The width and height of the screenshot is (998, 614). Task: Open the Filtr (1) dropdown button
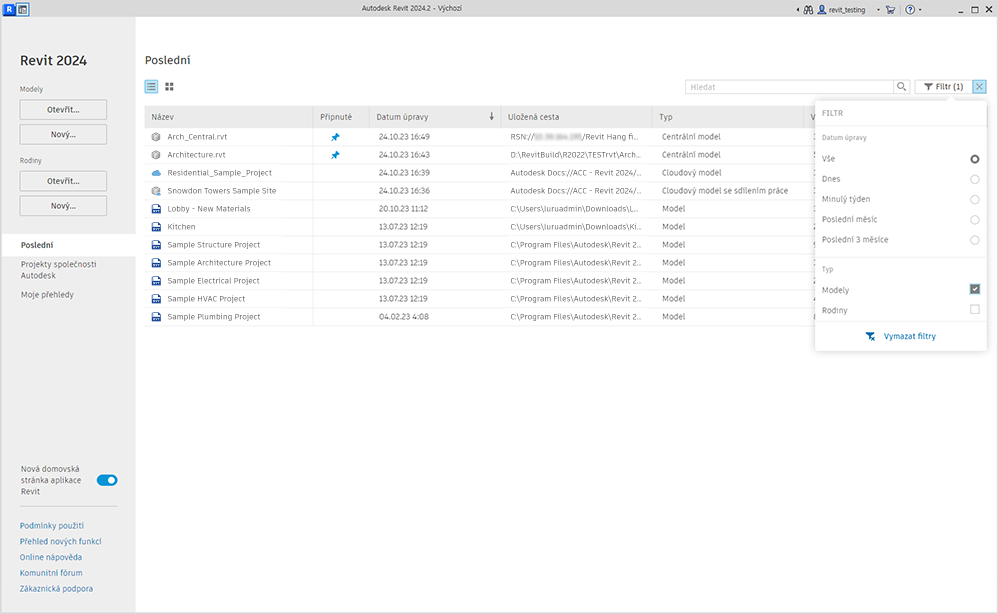pos(943,87)
